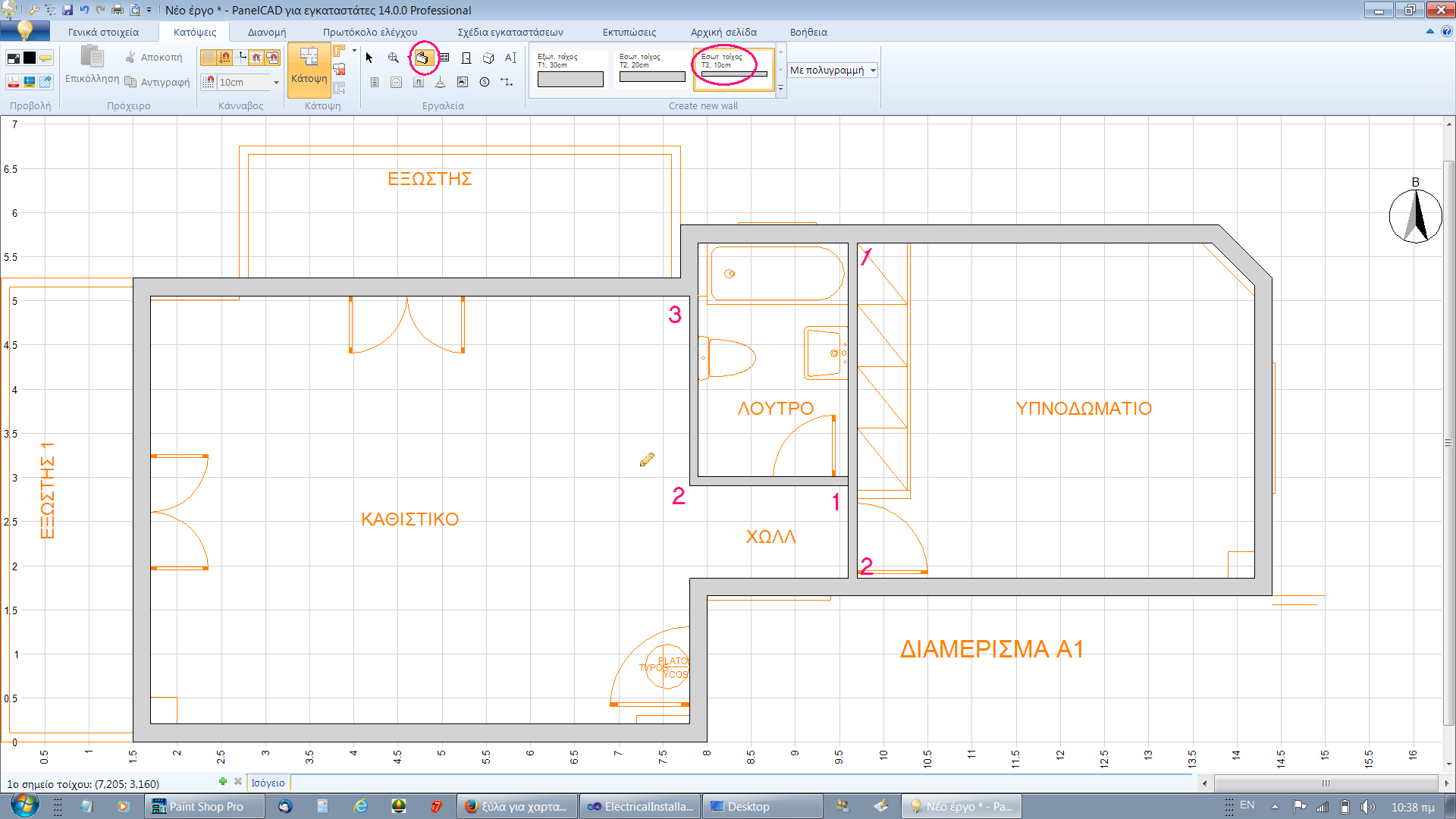
Task: Click the arrow selection pointer tool
Action: click(369, 58)
